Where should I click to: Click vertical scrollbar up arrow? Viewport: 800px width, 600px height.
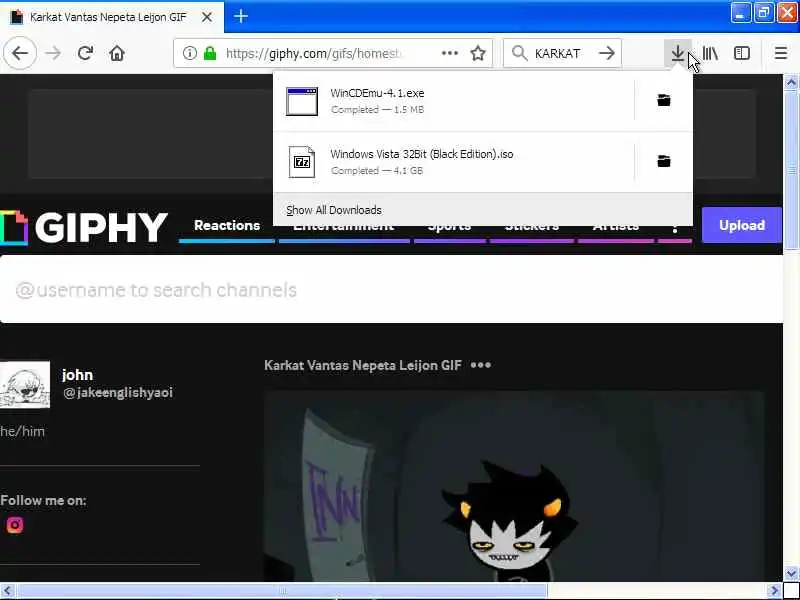click(x=791, y=82)
